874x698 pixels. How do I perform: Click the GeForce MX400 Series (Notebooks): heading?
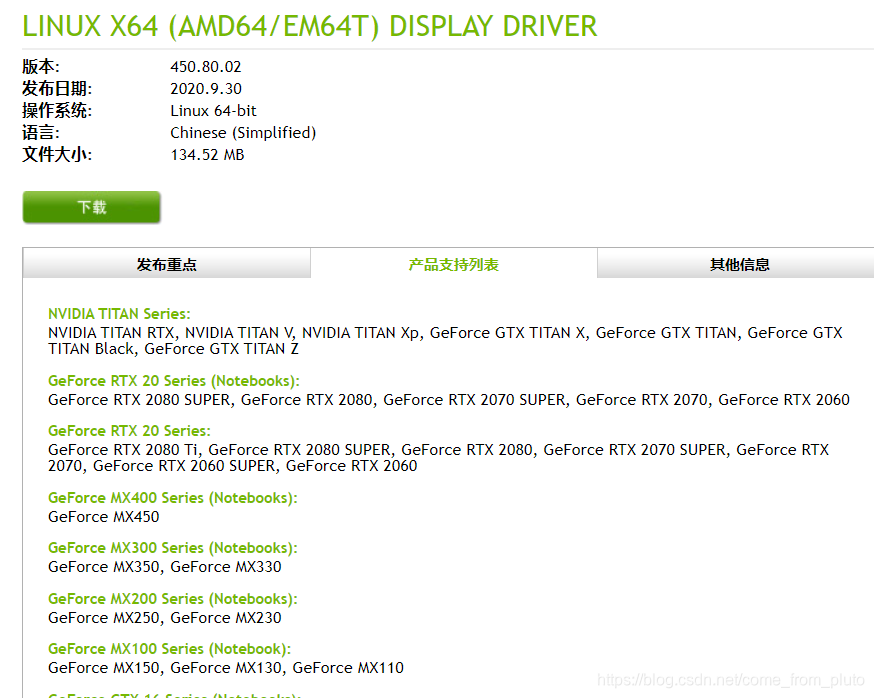pos(173,498)
